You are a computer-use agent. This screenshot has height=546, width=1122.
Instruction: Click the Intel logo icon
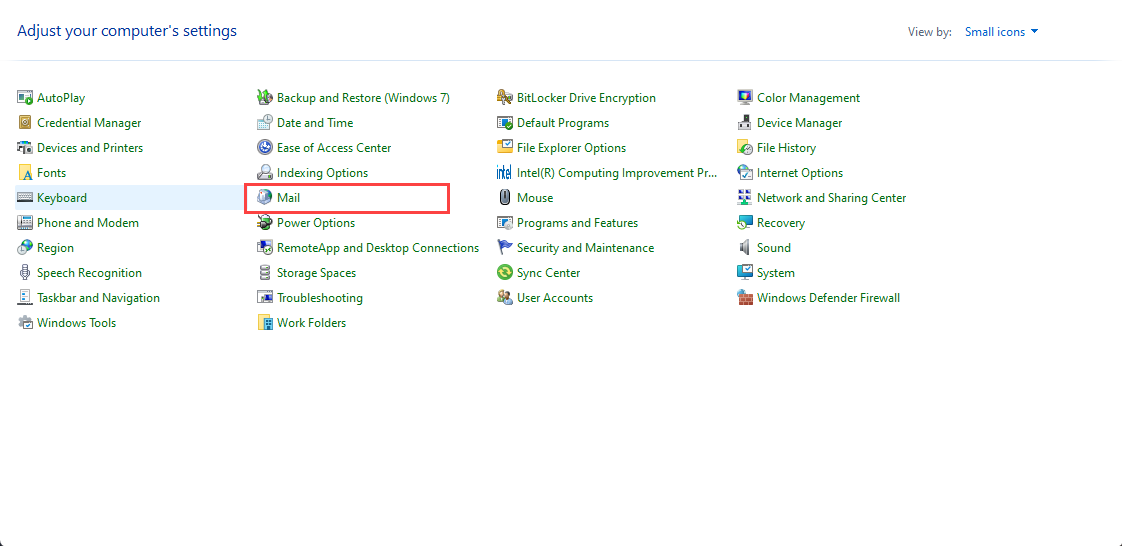coord(505,173)
